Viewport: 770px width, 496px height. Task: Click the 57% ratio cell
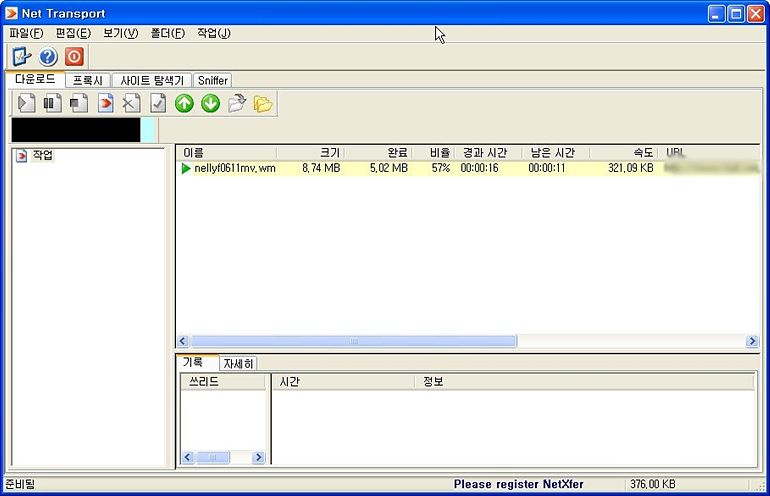[x=440, y=168]
